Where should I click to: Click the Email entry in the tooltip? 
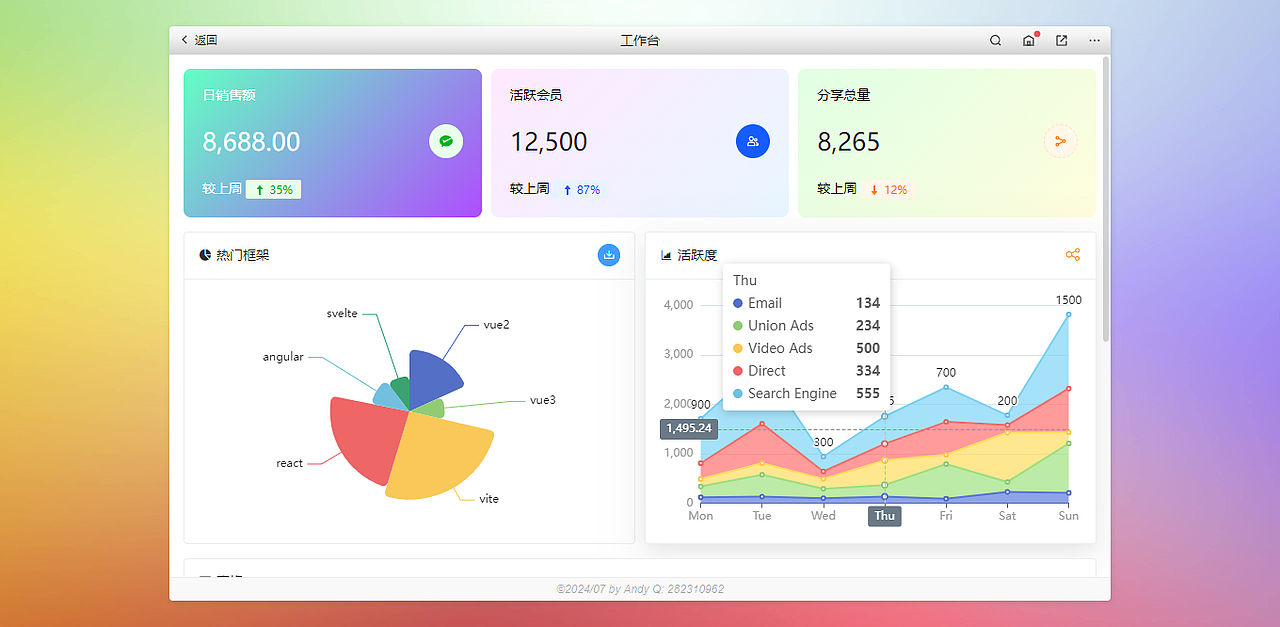point(765,303)
